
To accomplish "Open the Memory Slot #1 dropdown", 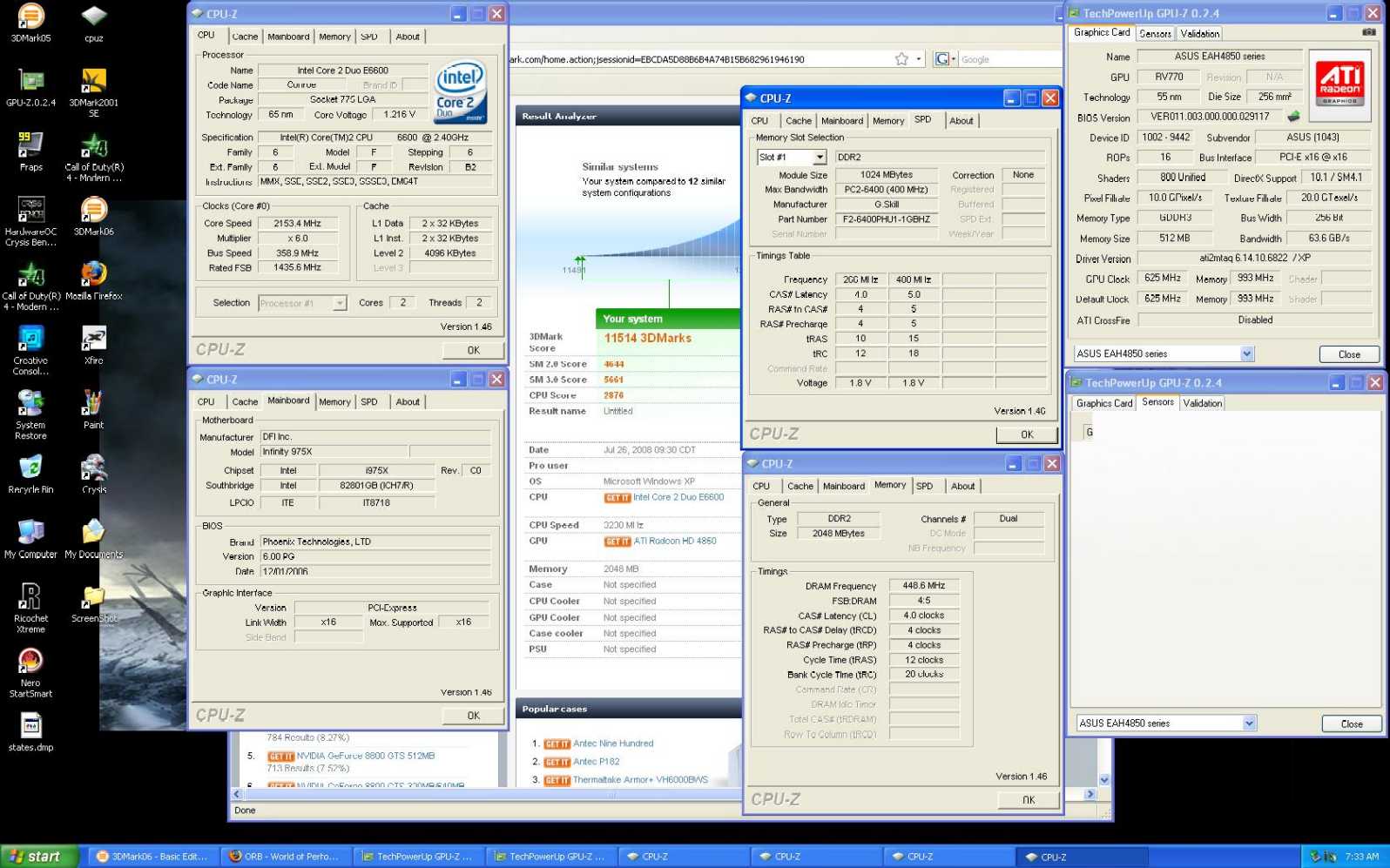I will tap(820, 158).
